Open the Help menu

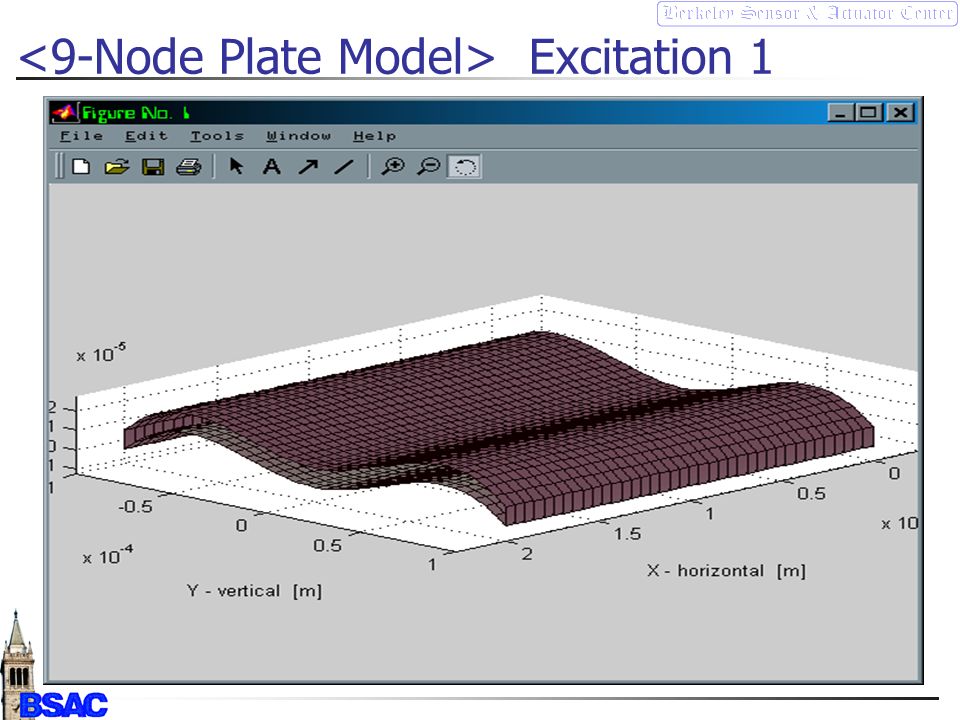pyautogui.click(x=375, y=136)
